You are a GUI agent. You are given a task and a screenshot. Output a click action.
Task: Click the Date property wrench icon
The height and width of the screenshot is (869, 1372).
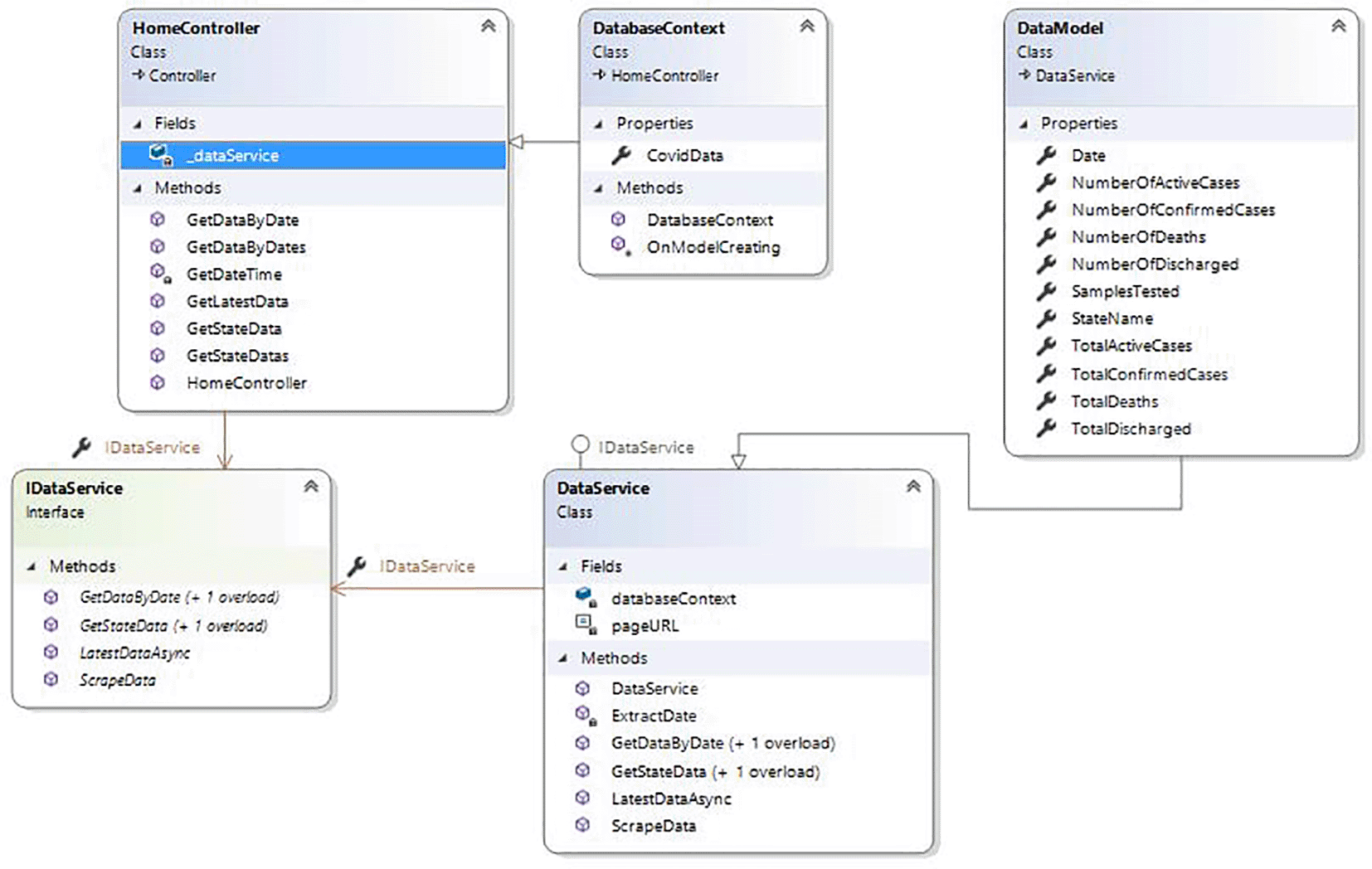1047,154
